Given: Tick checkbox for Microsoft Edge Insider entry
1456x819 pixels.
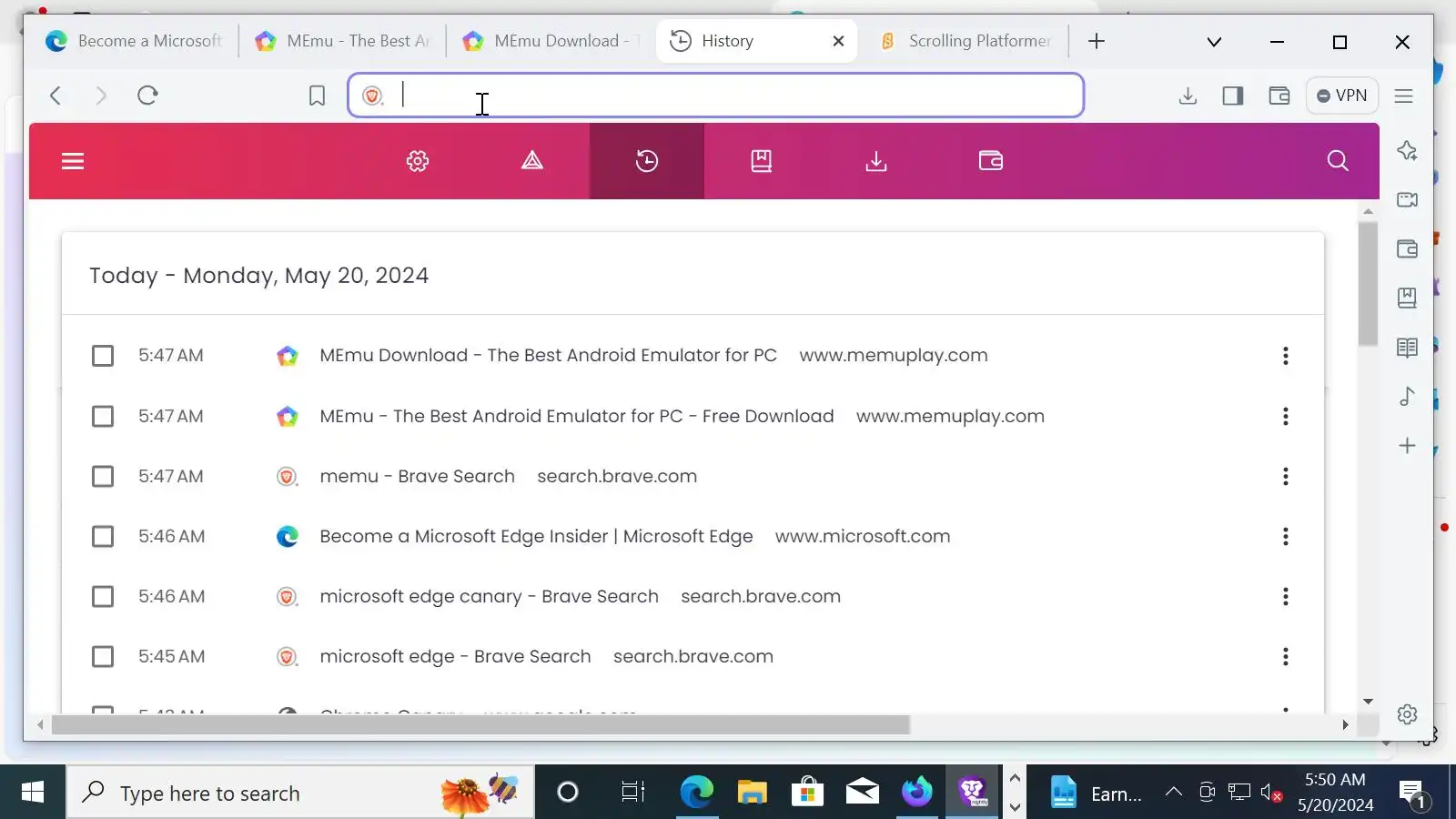Looking at the screenshot, I should [x=103, y=536].
